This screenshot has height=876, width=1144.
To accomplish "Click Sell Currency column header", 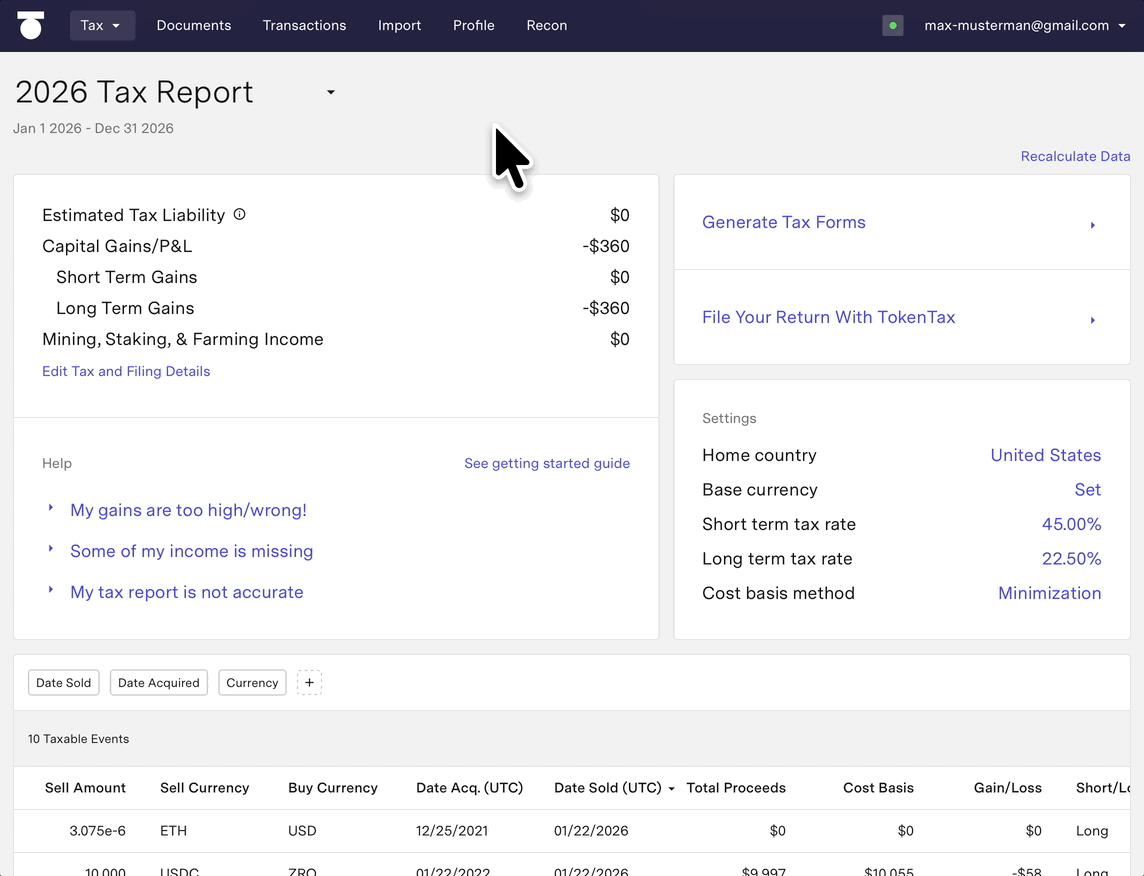I will click(x=204, y=788).
